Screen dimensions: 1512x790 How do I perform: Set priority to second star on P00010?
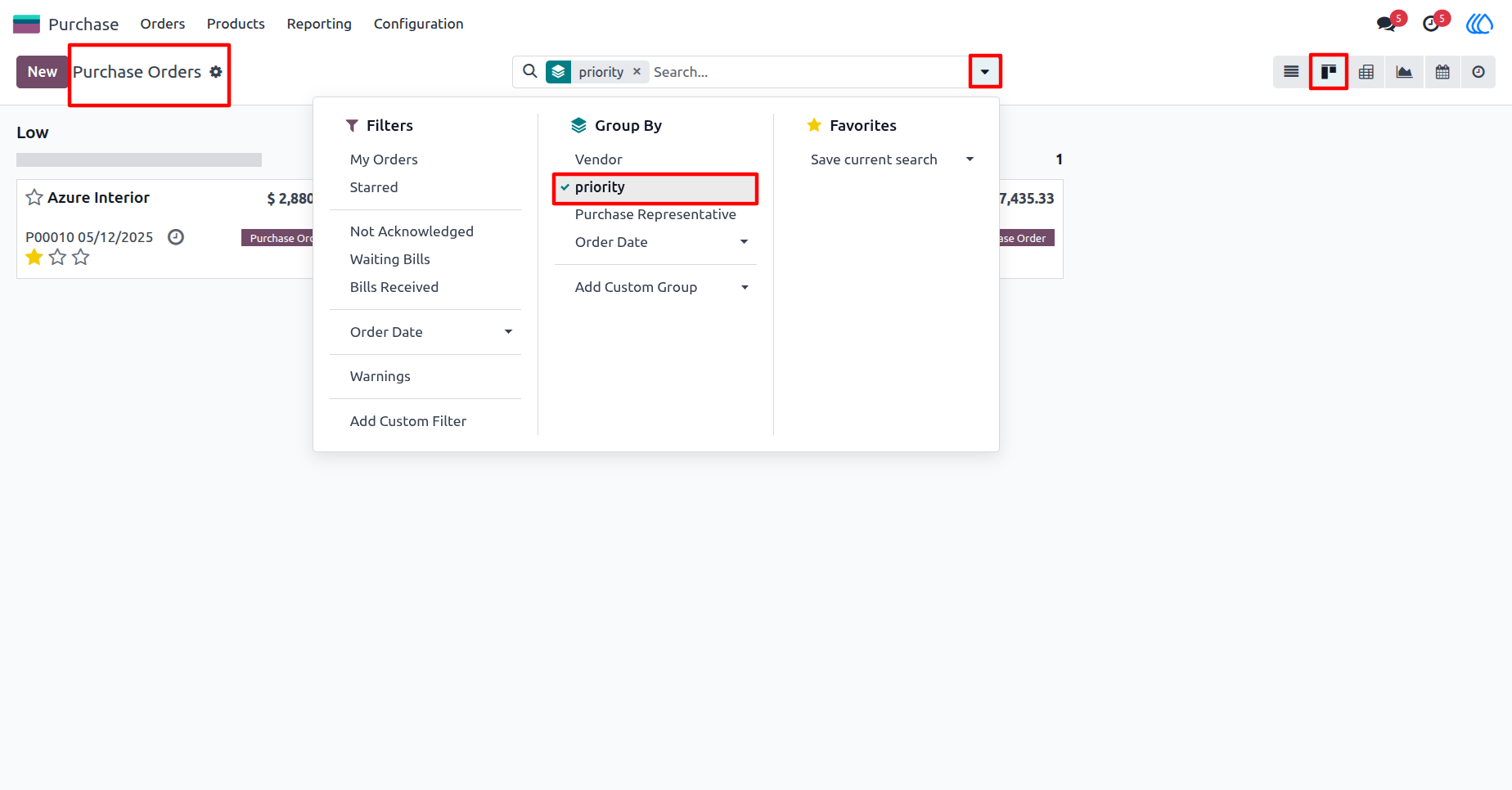point(57,258)
